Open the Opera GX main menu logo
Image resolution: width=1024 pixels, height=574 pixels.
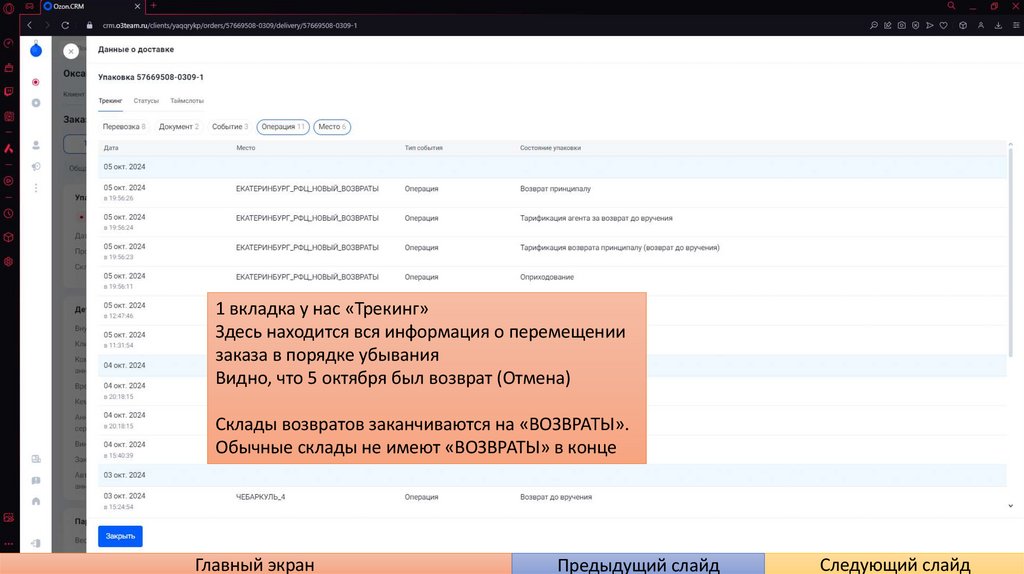[8, 8]
